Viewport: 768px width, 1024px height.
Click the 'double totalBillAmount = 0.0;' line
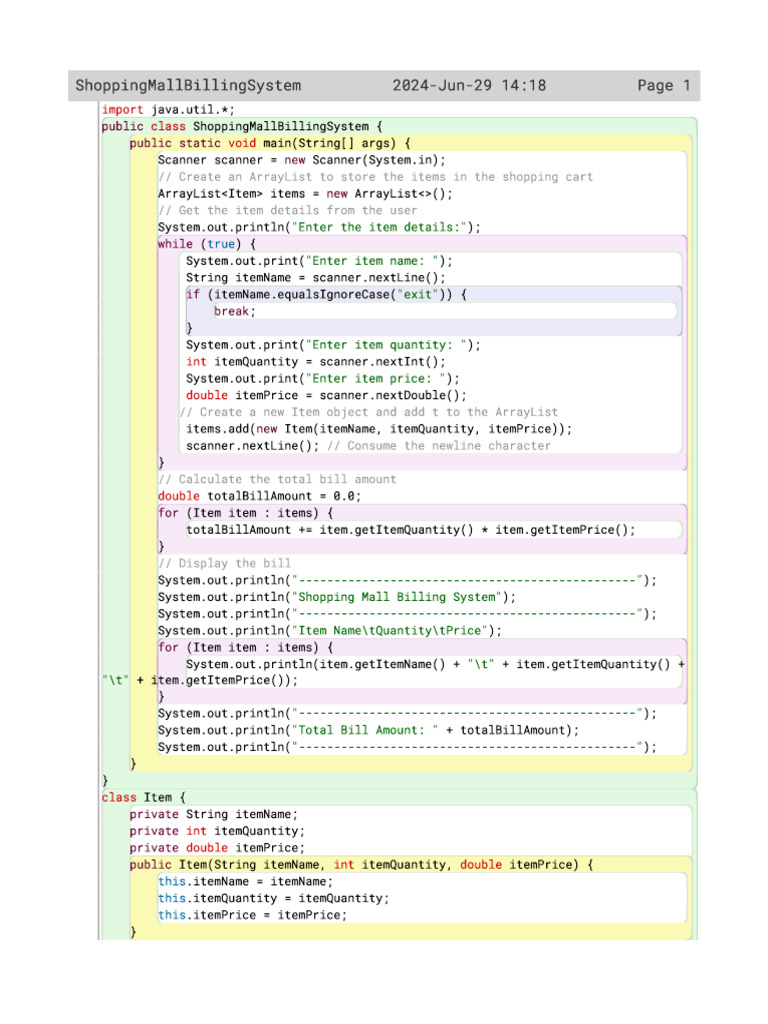[259, 496]
